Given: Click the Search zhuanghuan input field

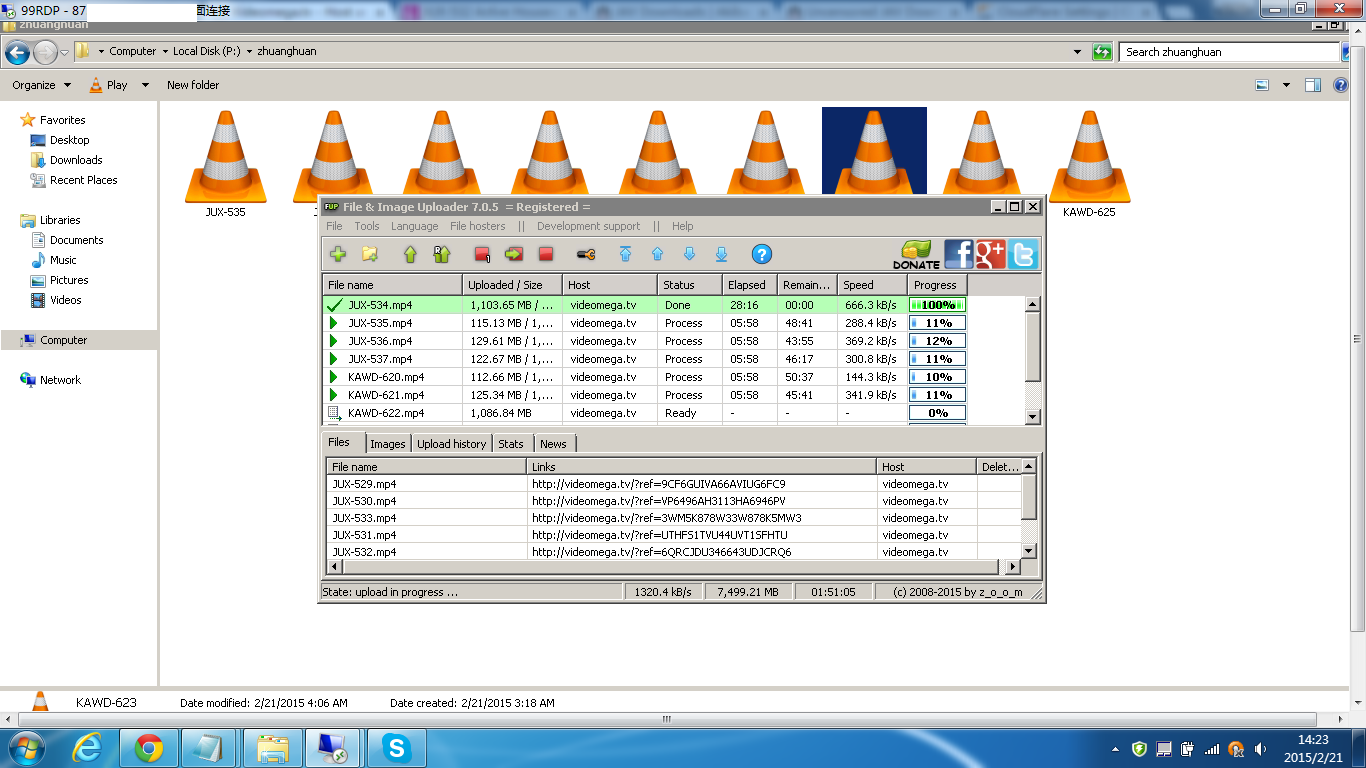Looking at the screenshot, I should (x=1229, y=52).
